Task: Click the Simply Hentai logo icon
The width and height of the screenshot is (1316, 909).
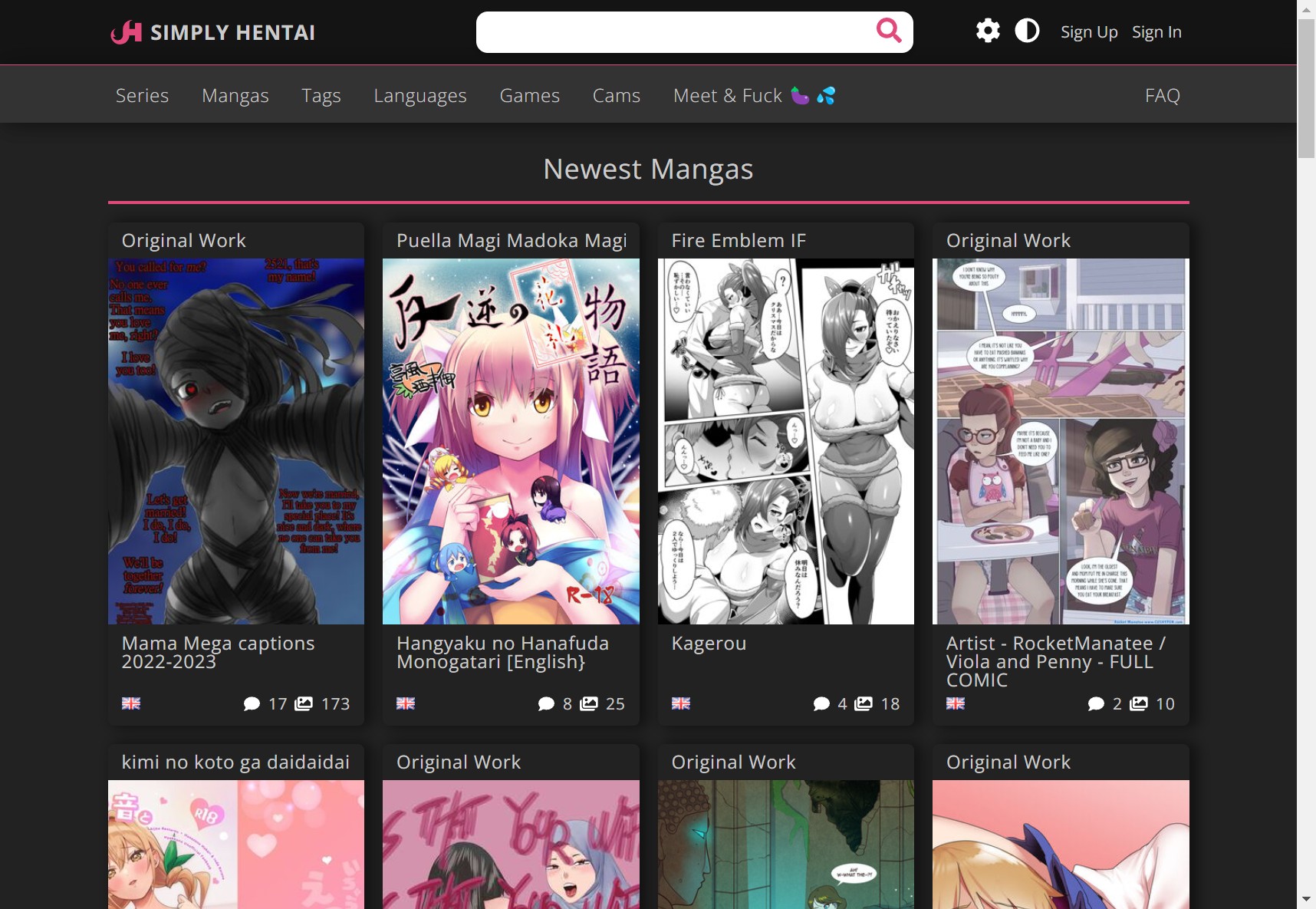Action: [127, 31]
